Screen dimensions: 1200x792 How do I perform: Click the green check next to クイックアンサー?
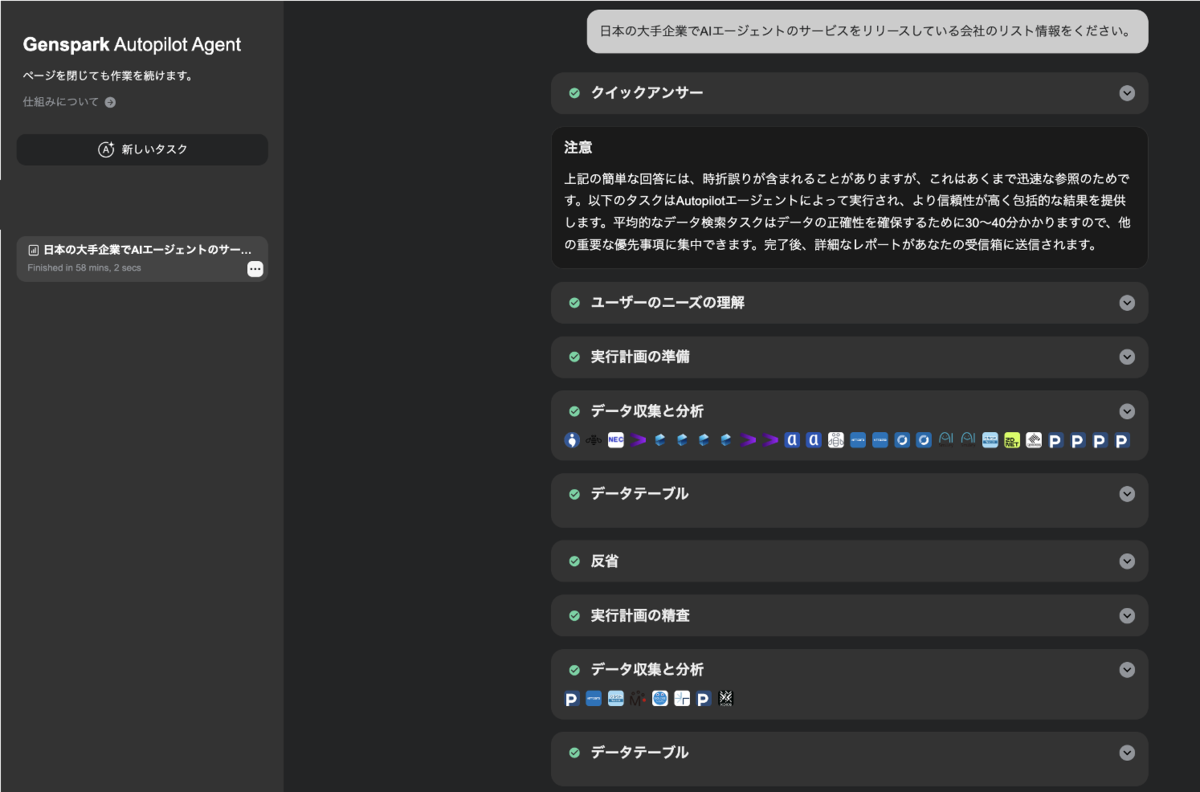[575, 93]
